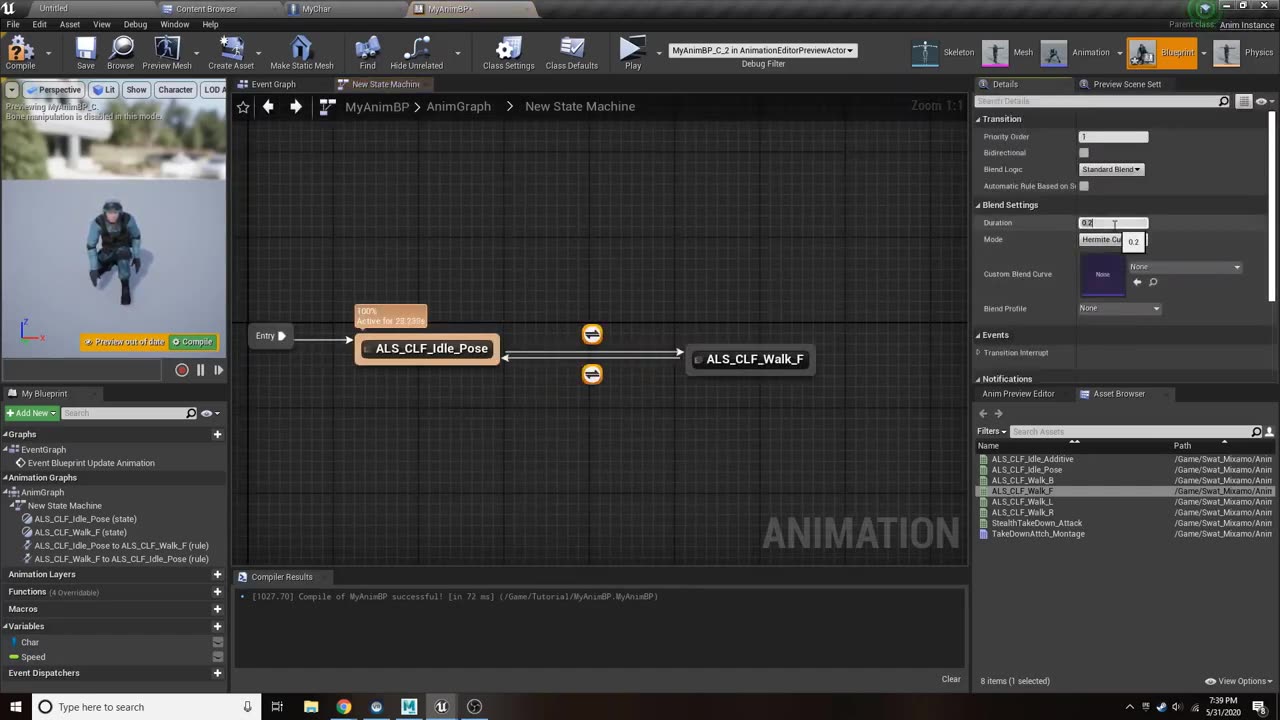Image resolution: width=1280 pixels, height=720 pixels.
Task: Open the Blend Profile dropdown
Action: (1119, 308)
